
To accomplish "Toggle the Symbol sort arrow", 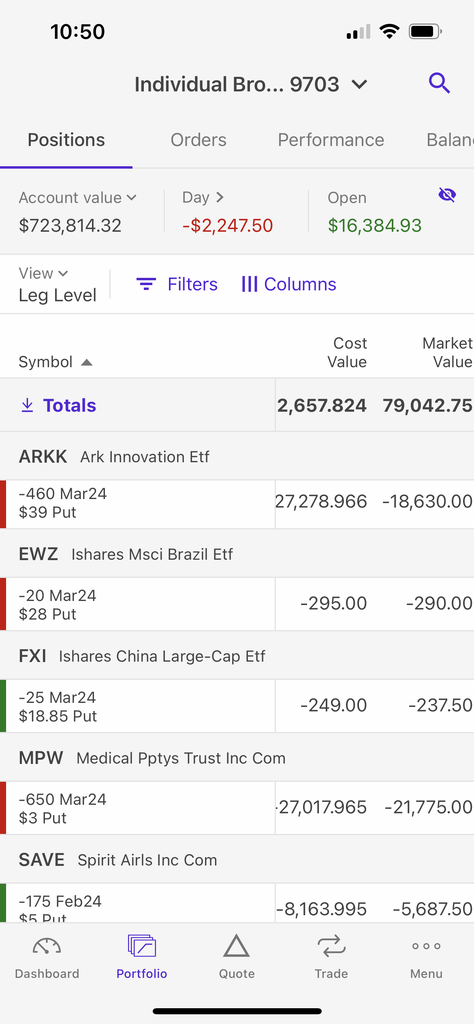I will click(86, 362).
